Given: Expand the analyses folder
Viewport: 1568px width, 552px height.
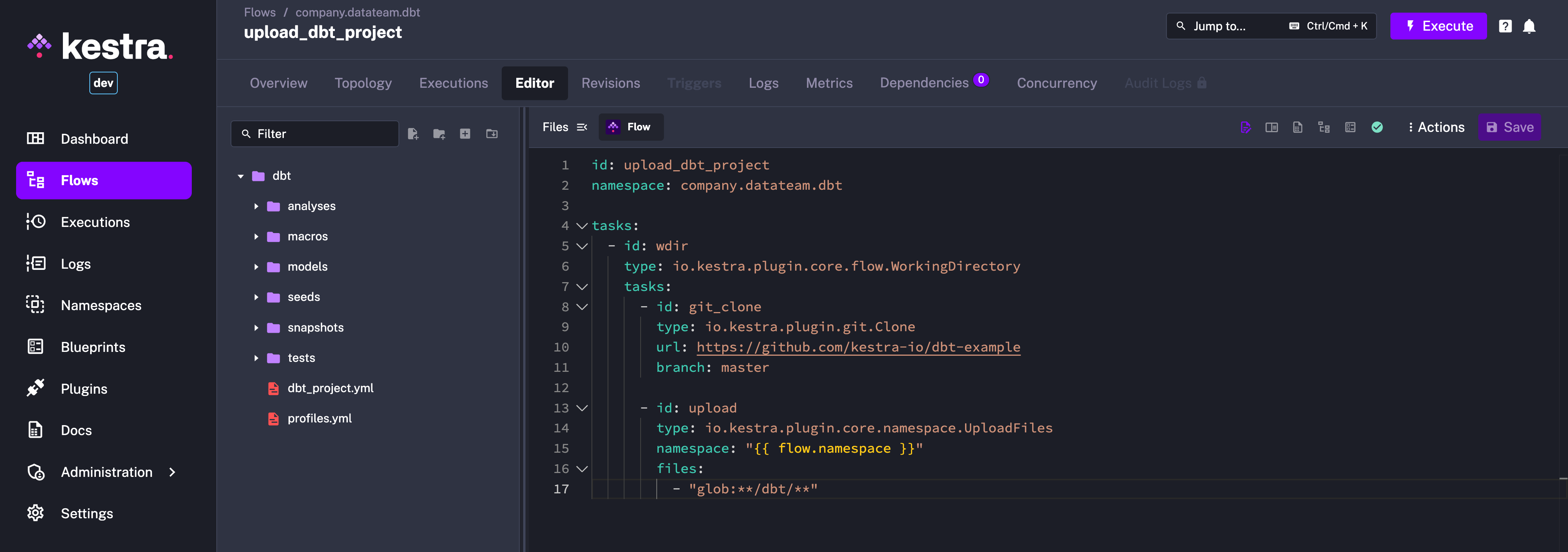Looking at the screenshot, I should [x=256, y=205].
